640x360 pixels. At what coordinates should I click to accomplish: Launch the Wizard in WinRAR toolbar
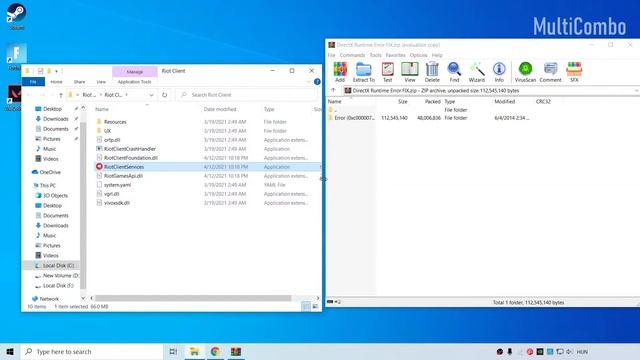coord(476,72)
